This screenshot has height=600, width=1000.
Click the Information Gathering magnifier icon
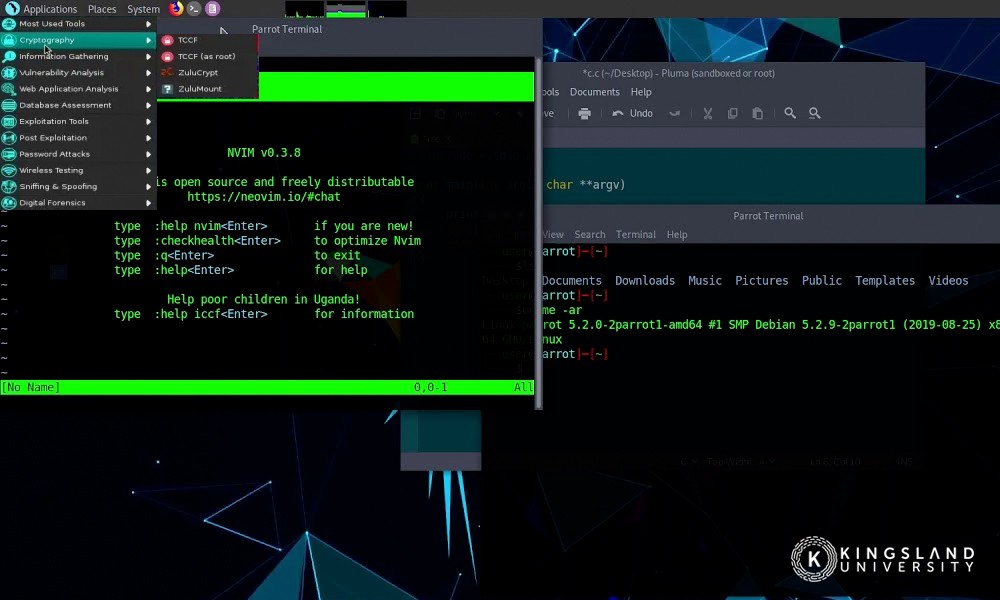pyautogui.click(x=9, y=56)
